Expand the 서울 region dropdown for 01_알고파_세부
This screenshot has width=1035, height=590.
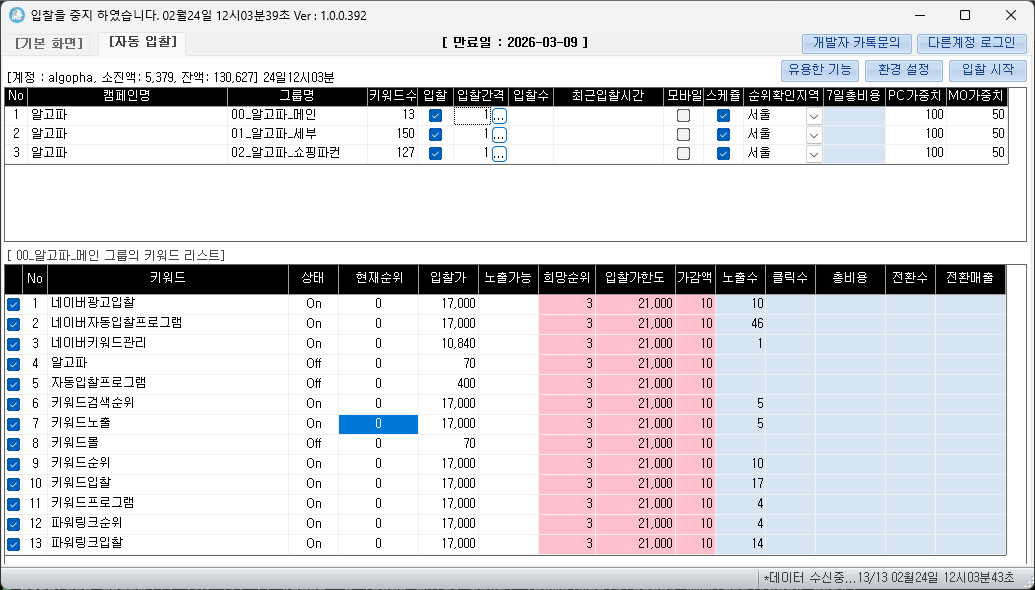pos(813,136)
